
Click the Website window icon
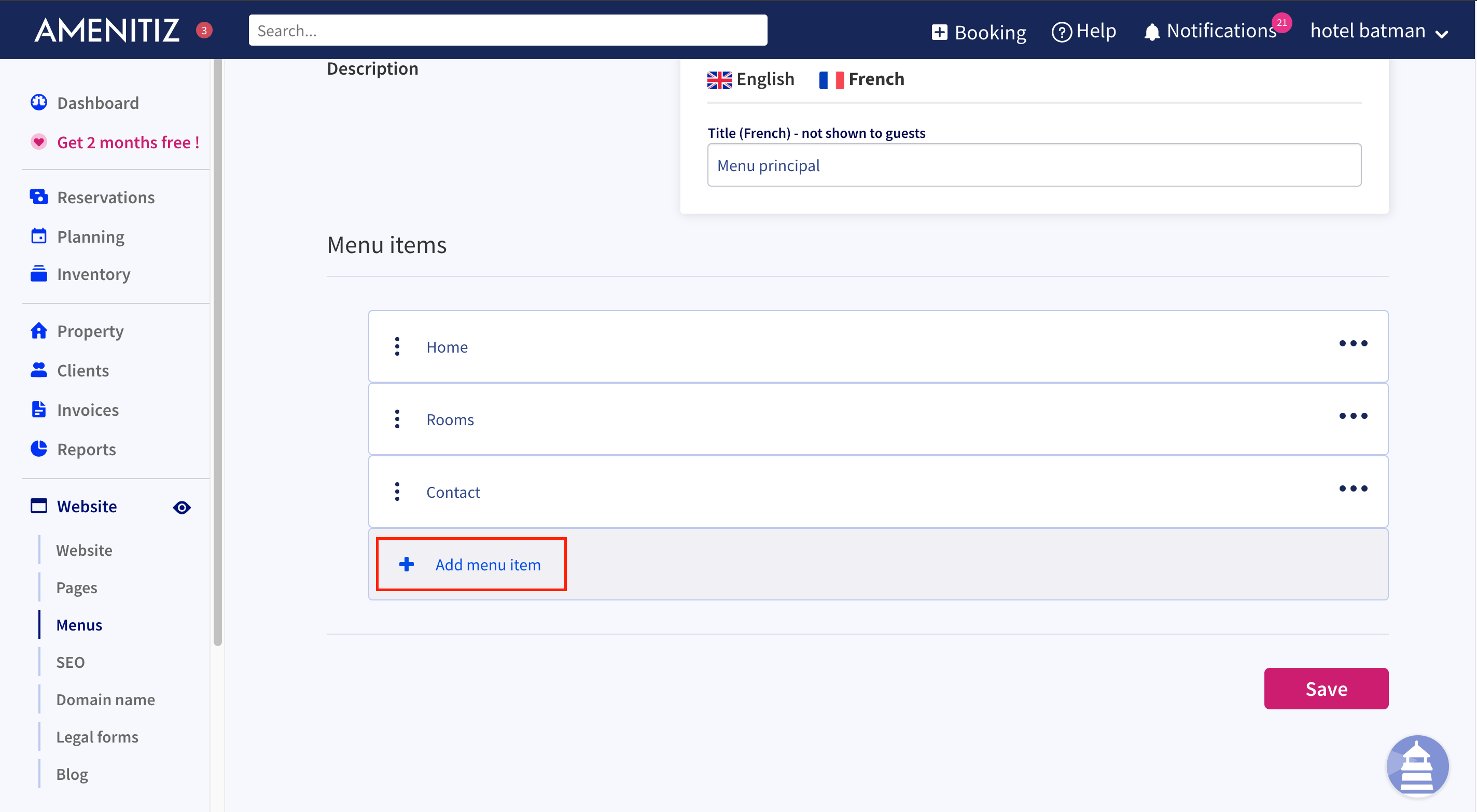tap(39, 506)
